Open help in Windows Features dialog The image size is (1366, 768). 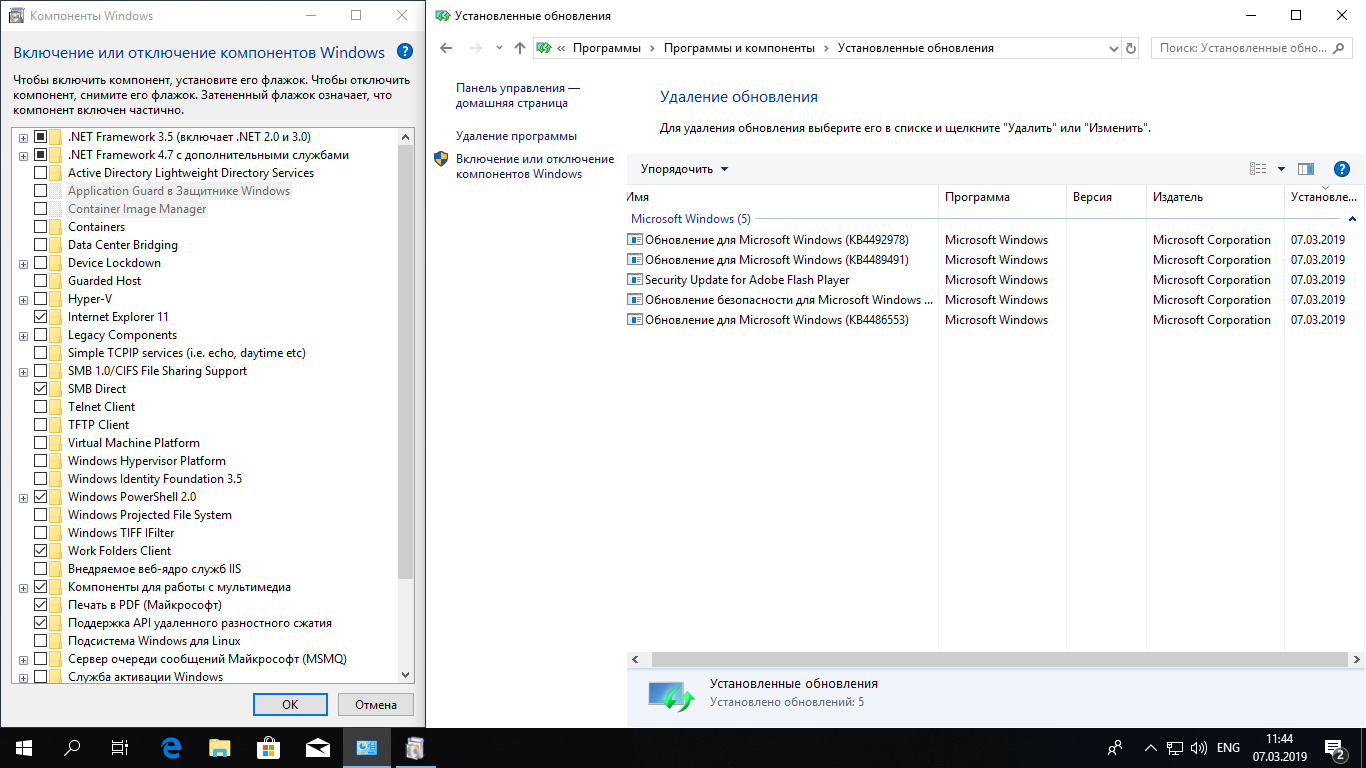pyautogui.click(x=404, y=52)
